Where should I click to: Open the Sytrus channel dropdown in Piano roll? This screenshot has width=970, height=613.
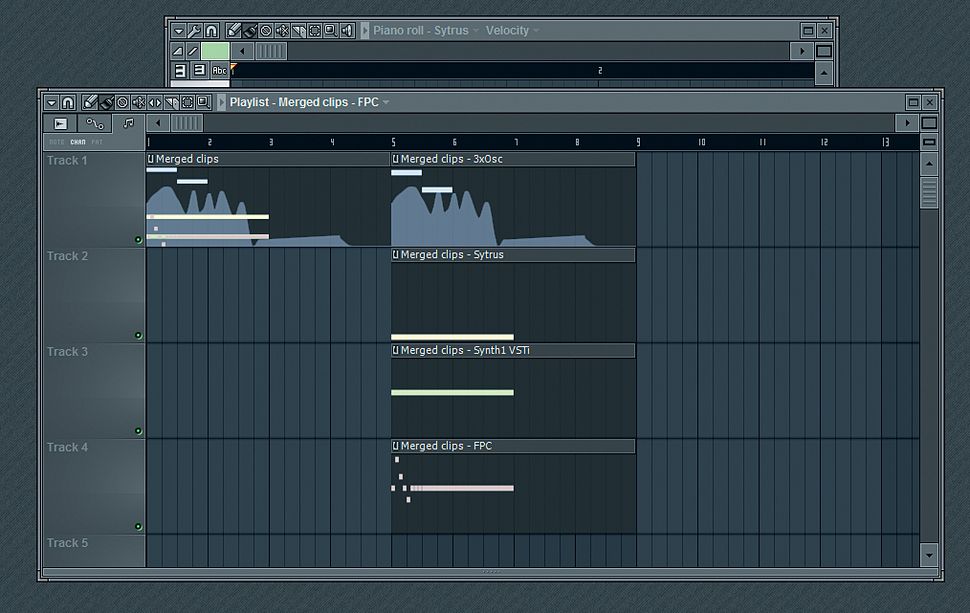[476, 30]
